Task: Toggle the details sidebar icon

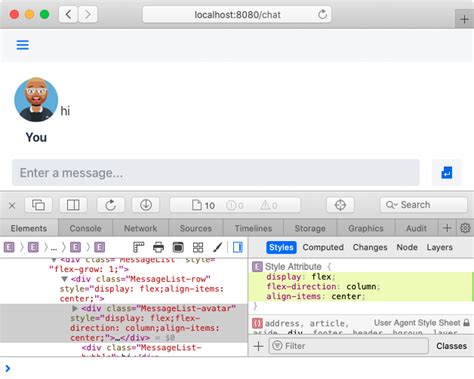Action: coord(238,247)
